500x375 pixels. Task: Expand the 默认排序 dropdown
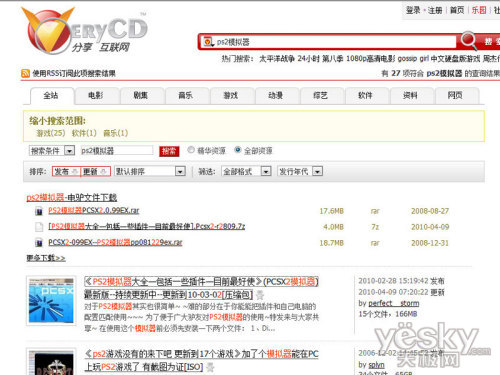[150, 172]
